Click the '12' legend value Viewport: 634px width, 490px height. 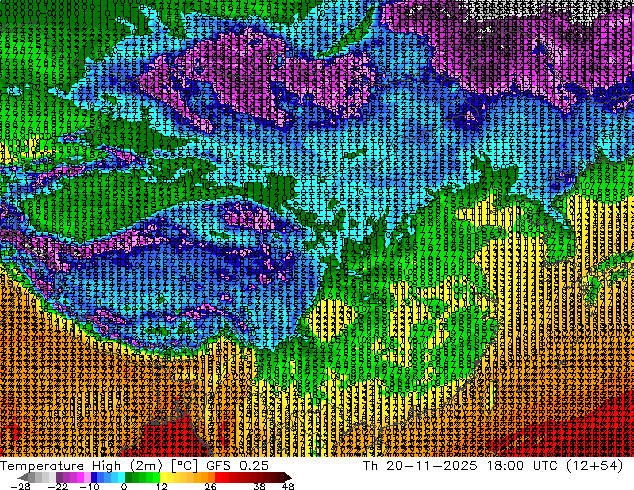162,486
